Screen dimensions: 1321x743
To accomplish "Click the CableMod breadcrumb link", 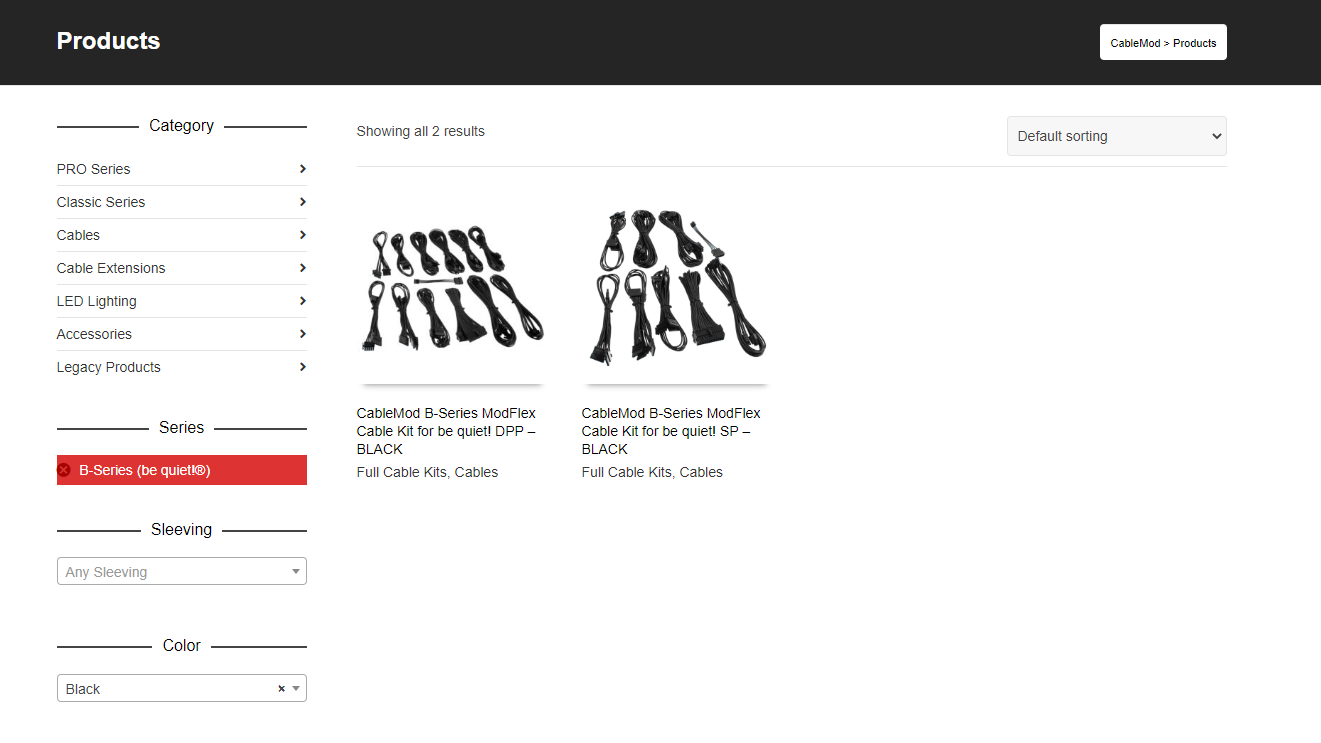I will click(x=1135, y=43).
